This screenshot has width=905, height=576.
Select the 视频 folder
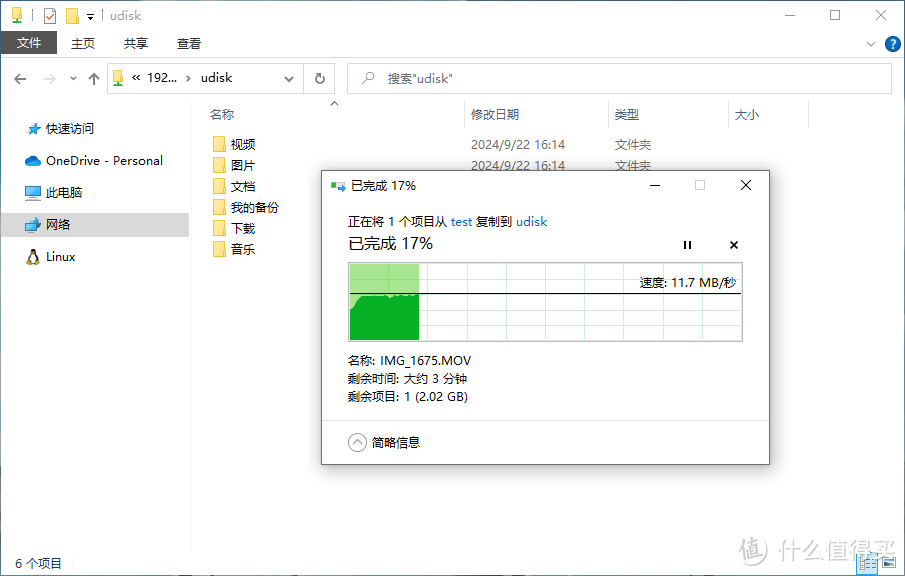click(x=234, y=144)
